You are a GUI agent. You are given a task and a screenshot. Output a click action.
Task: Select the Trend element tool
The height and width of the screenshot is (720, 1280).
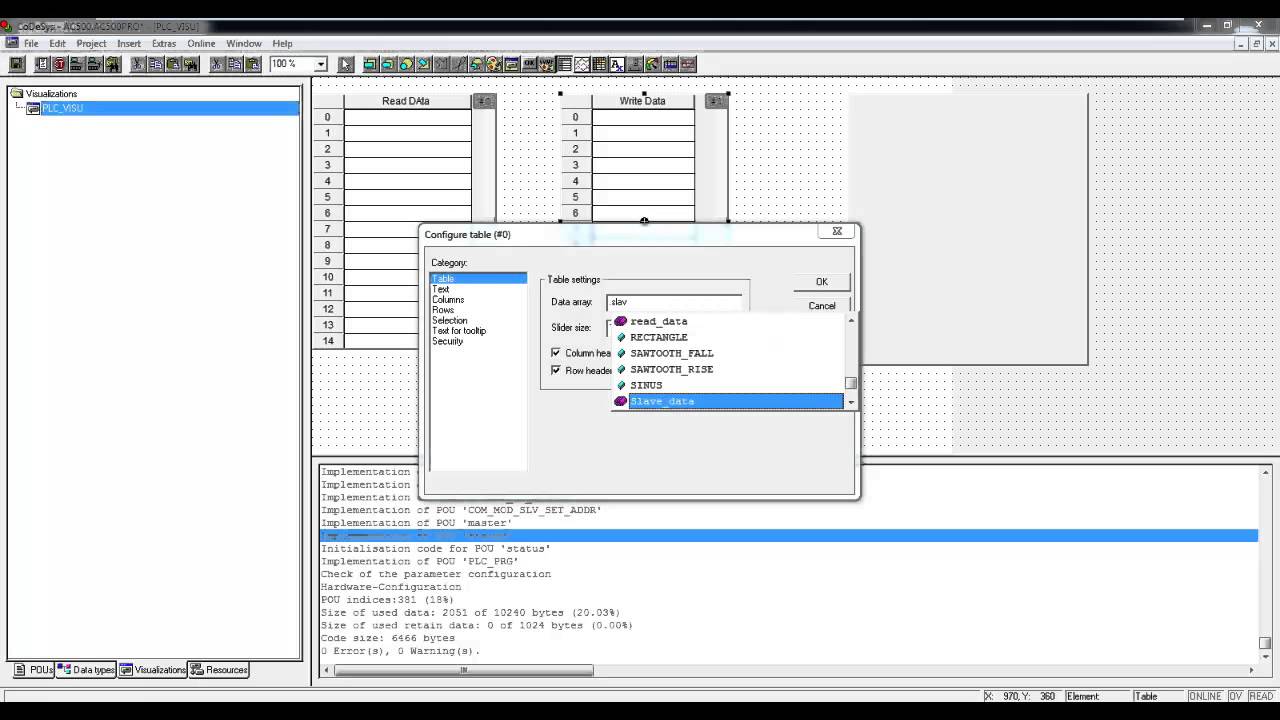[x=581, y=64]
